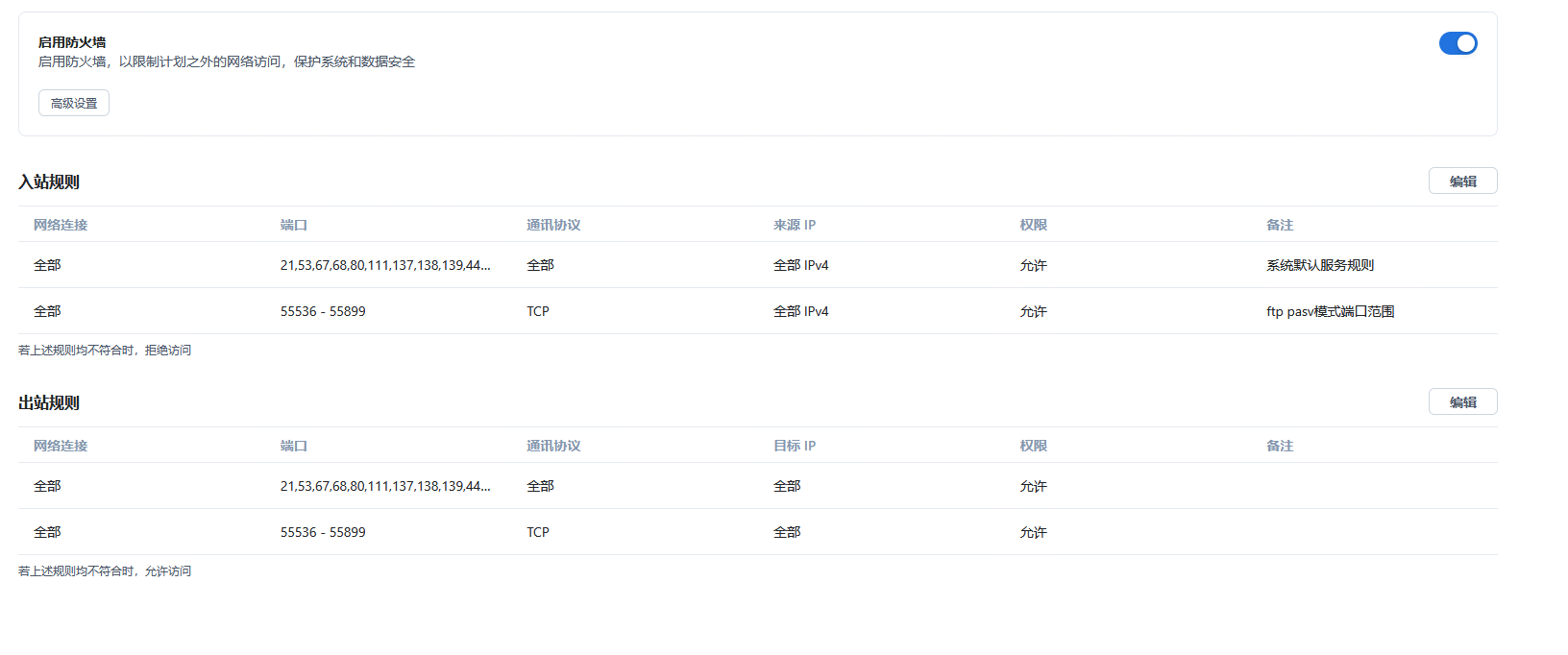Click 全部 IPv4 in the 系统默认服务规则 row

point(801,265)
